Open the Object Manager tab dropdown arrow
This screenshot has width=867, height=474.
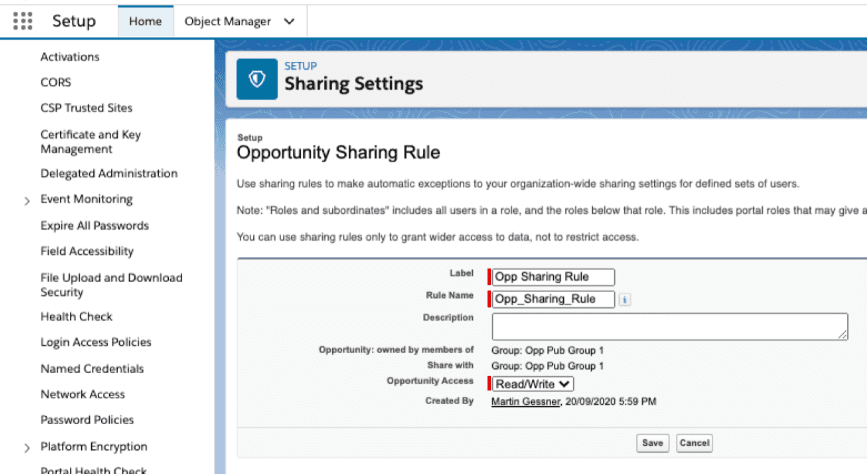(x=289, y=21)
